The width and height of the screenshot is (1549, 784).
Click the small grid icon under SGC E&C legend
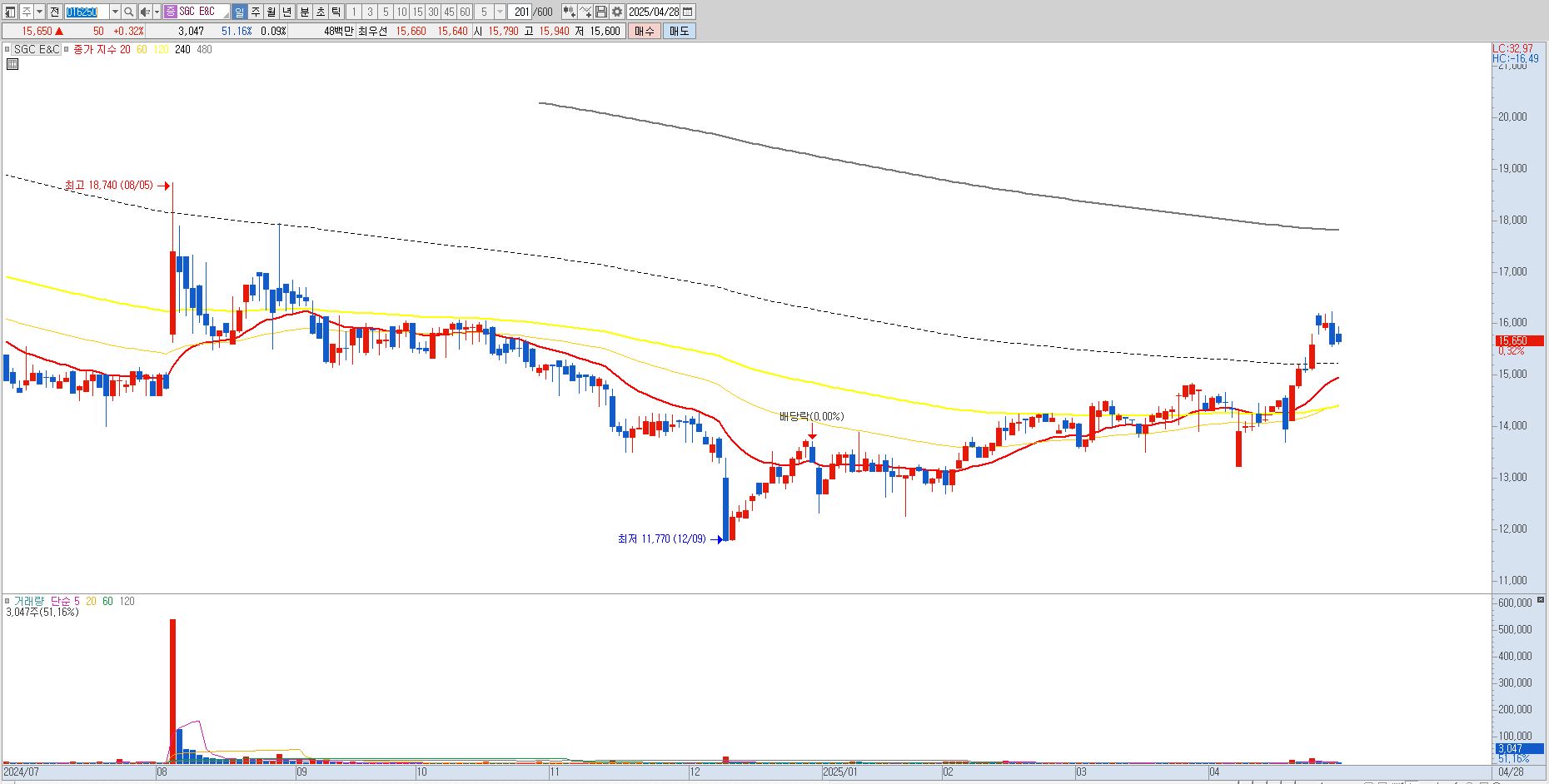[x=12, y=63]
